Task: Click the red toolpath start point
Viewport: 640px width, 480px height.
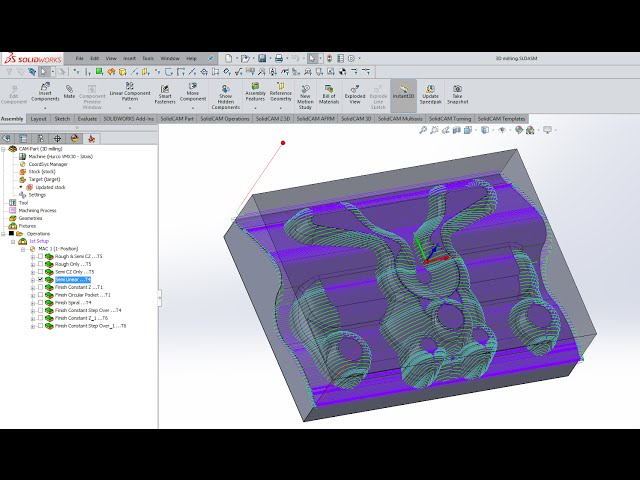Action: (x=283, y=143)
